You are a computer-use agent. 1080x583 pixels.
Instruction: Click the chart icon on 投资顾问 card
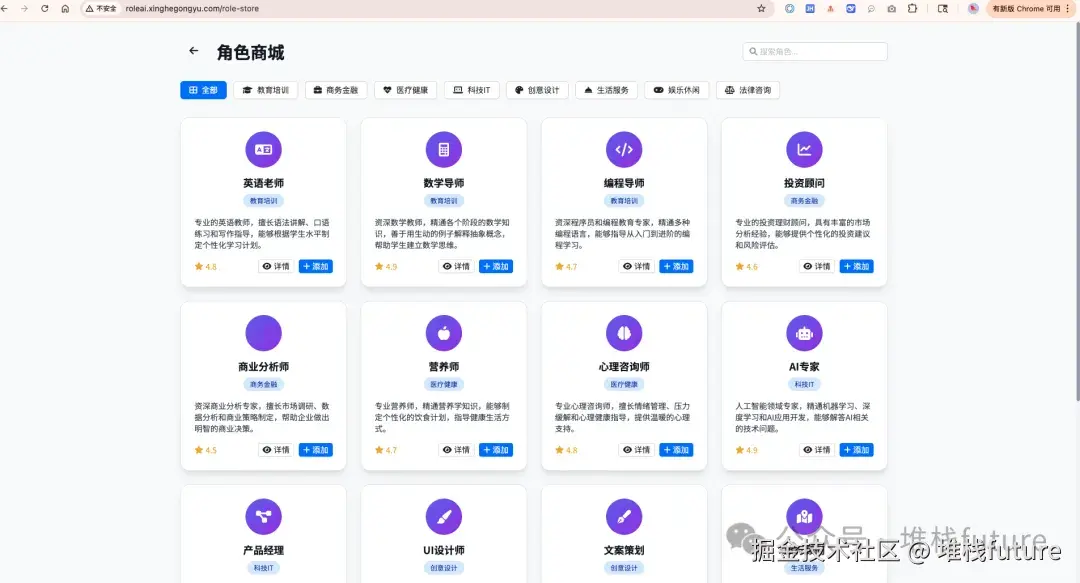(805, 149)
